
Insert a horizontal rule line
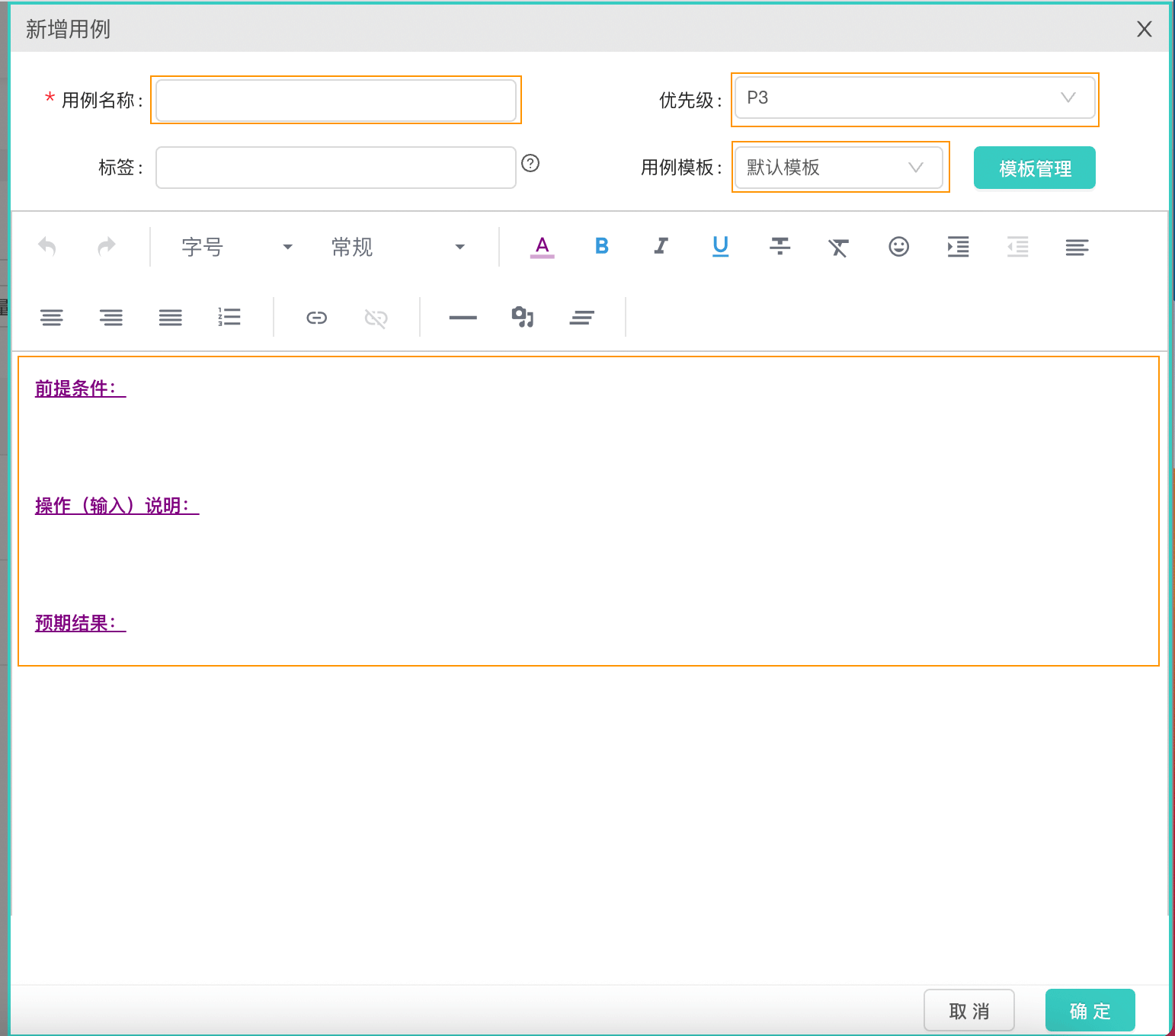pos(463,318)
